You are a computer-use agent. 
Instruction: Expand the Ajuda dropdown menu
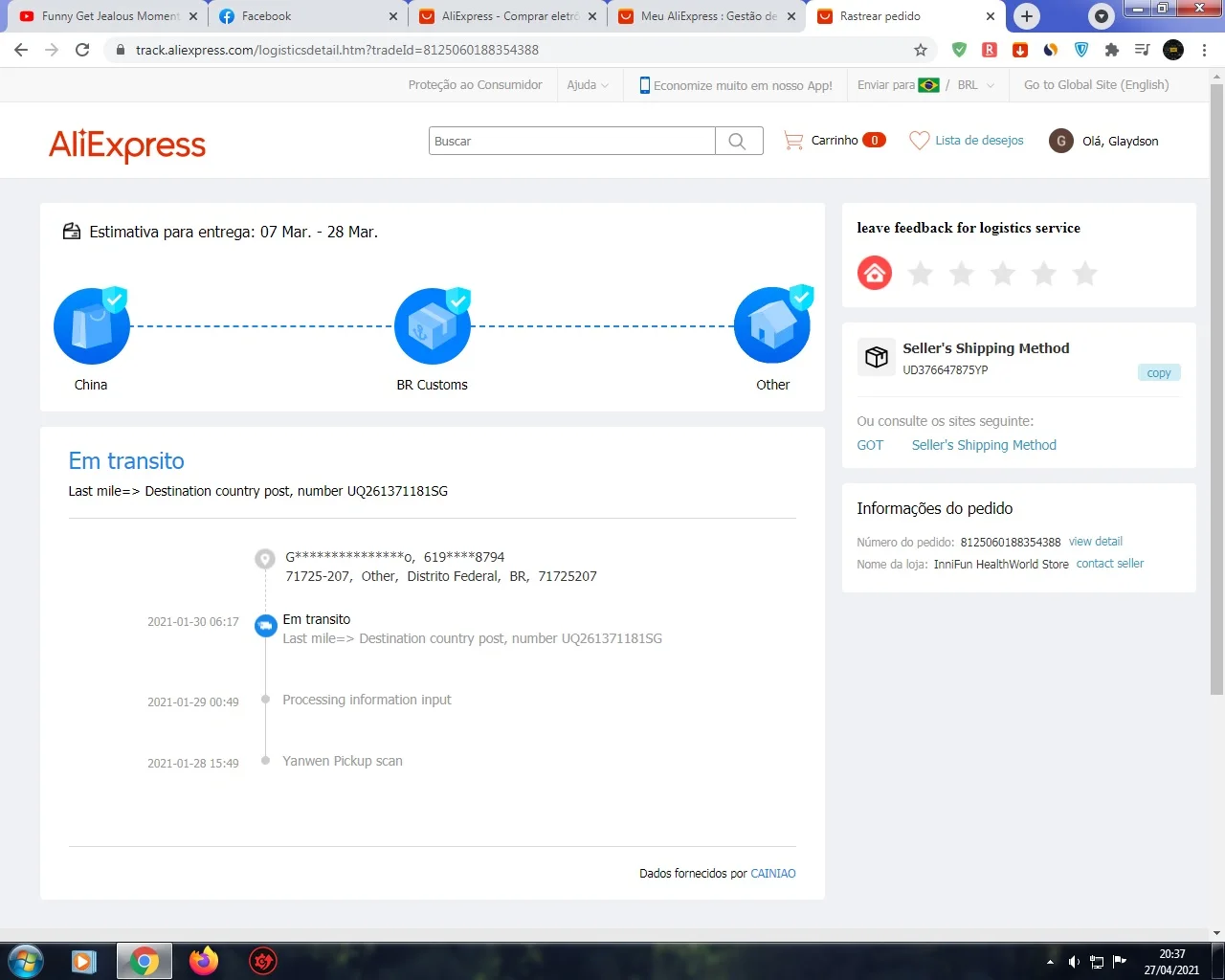coord(588,85)
